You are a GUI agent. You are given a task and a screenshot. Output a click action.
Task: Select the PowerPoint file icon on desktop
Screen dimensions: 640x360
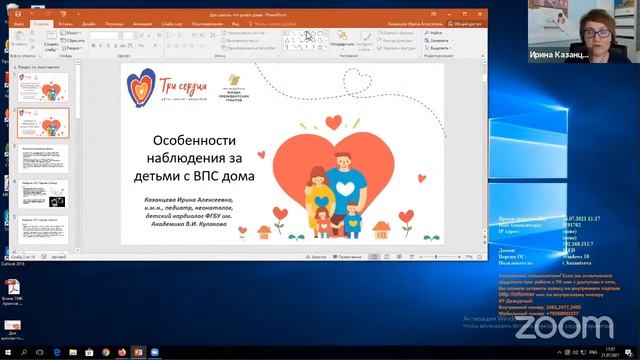(x=12, y=329)
